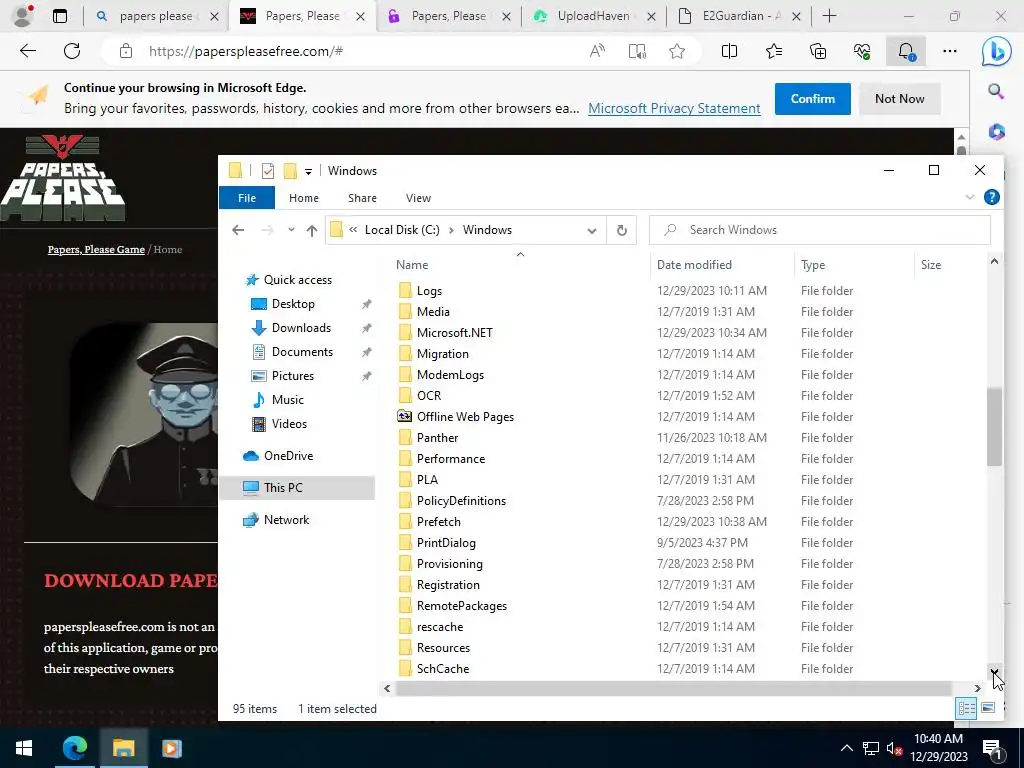The width and height of the screenshot is (1024, 768).
Task: Select the Offline Web Pages folder
Action: click(x=465, y=417)
